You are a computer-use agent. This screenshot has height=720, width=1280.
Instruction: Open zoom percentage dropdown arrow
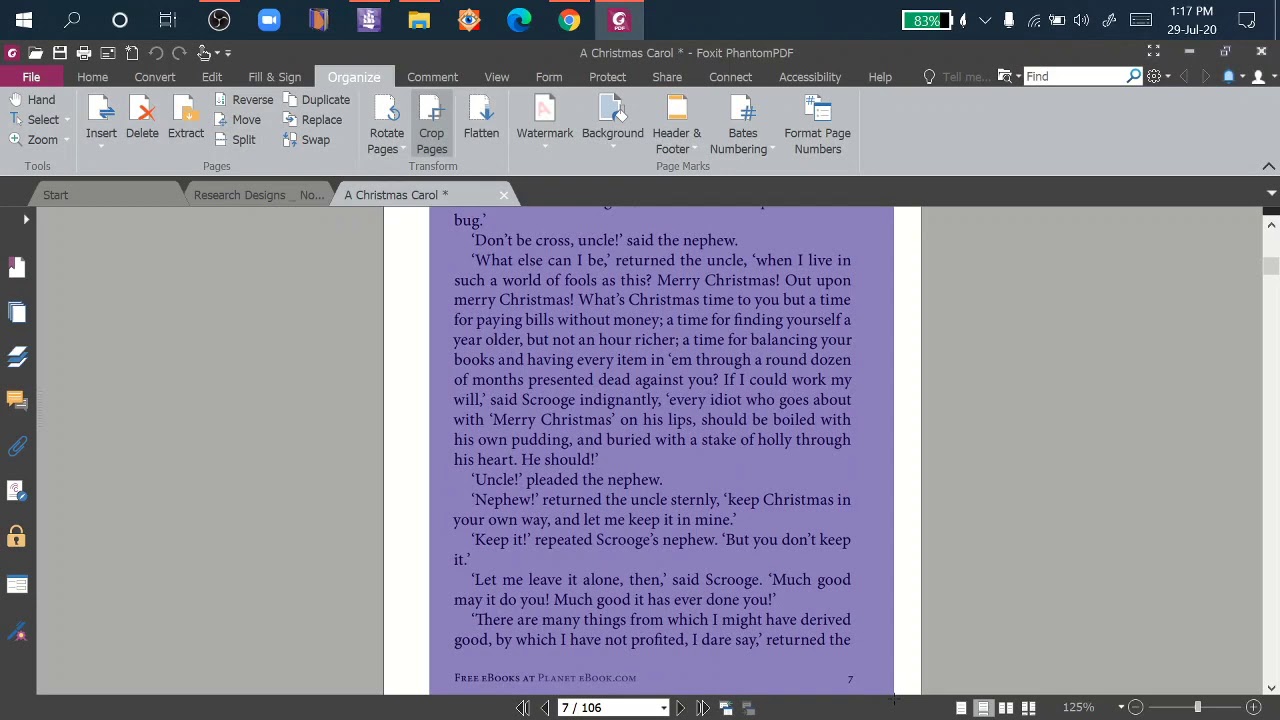pos(1120,707)
